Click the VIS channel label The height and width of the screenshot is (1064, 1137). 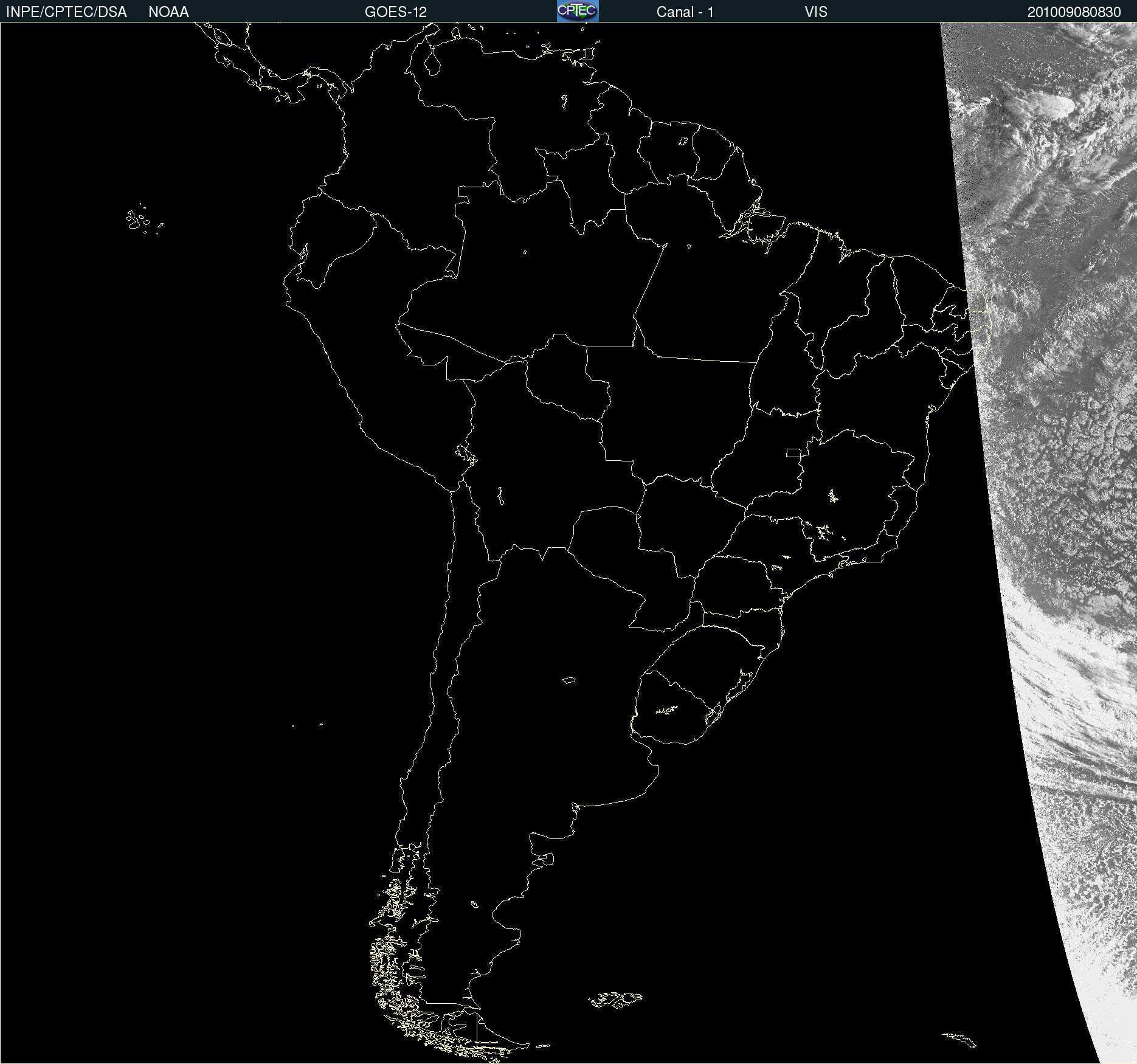816,12
